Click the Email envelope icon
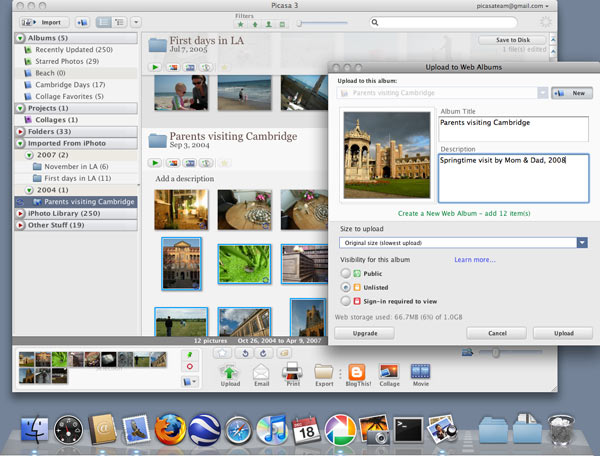Screen dimensions: 600x456 coord(261,374)
